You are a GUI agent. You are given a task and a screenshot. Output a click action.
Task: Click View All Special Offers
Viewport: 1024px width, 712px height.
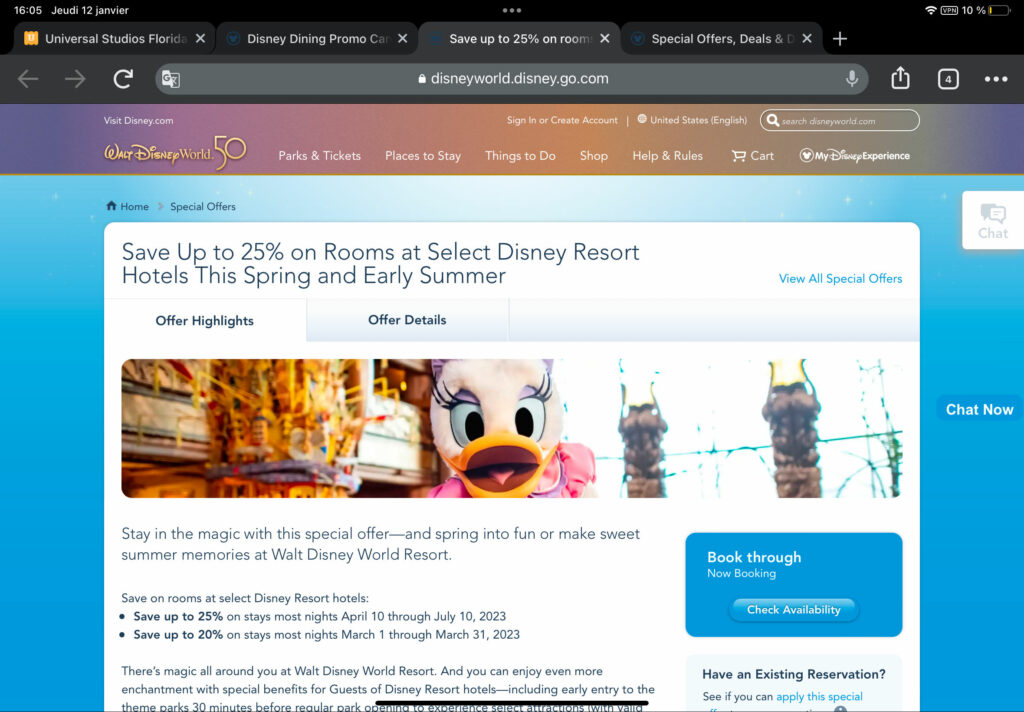[840, 278]
